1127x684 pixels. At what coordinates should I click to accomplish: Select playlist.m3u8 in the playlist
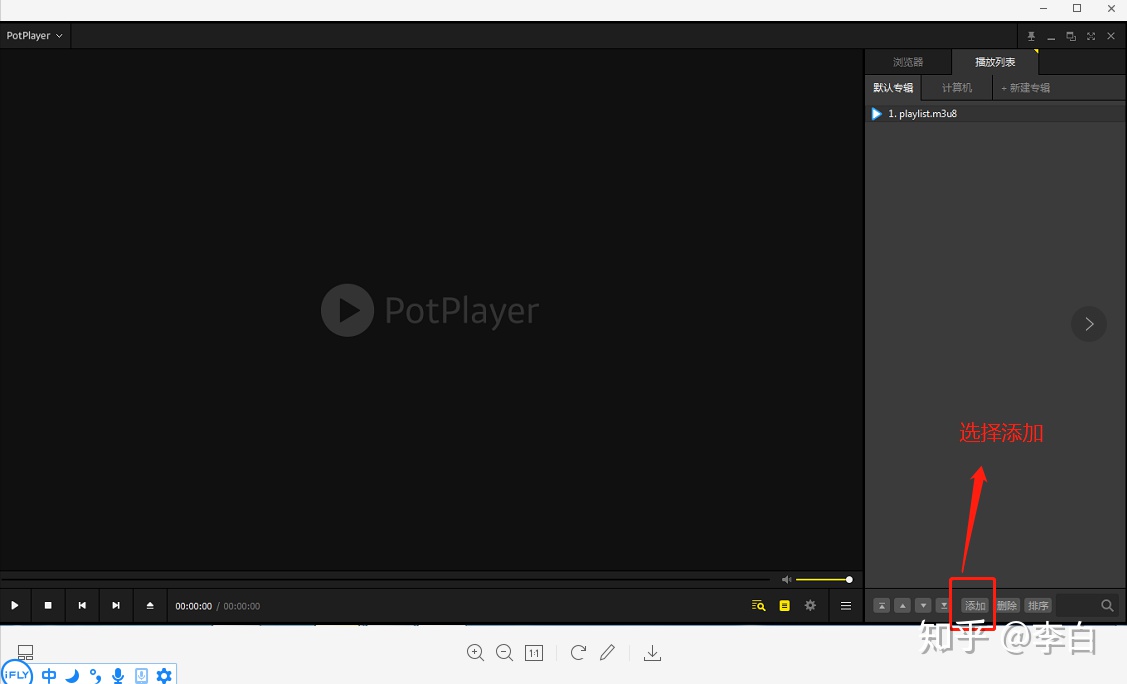[995, 114]
